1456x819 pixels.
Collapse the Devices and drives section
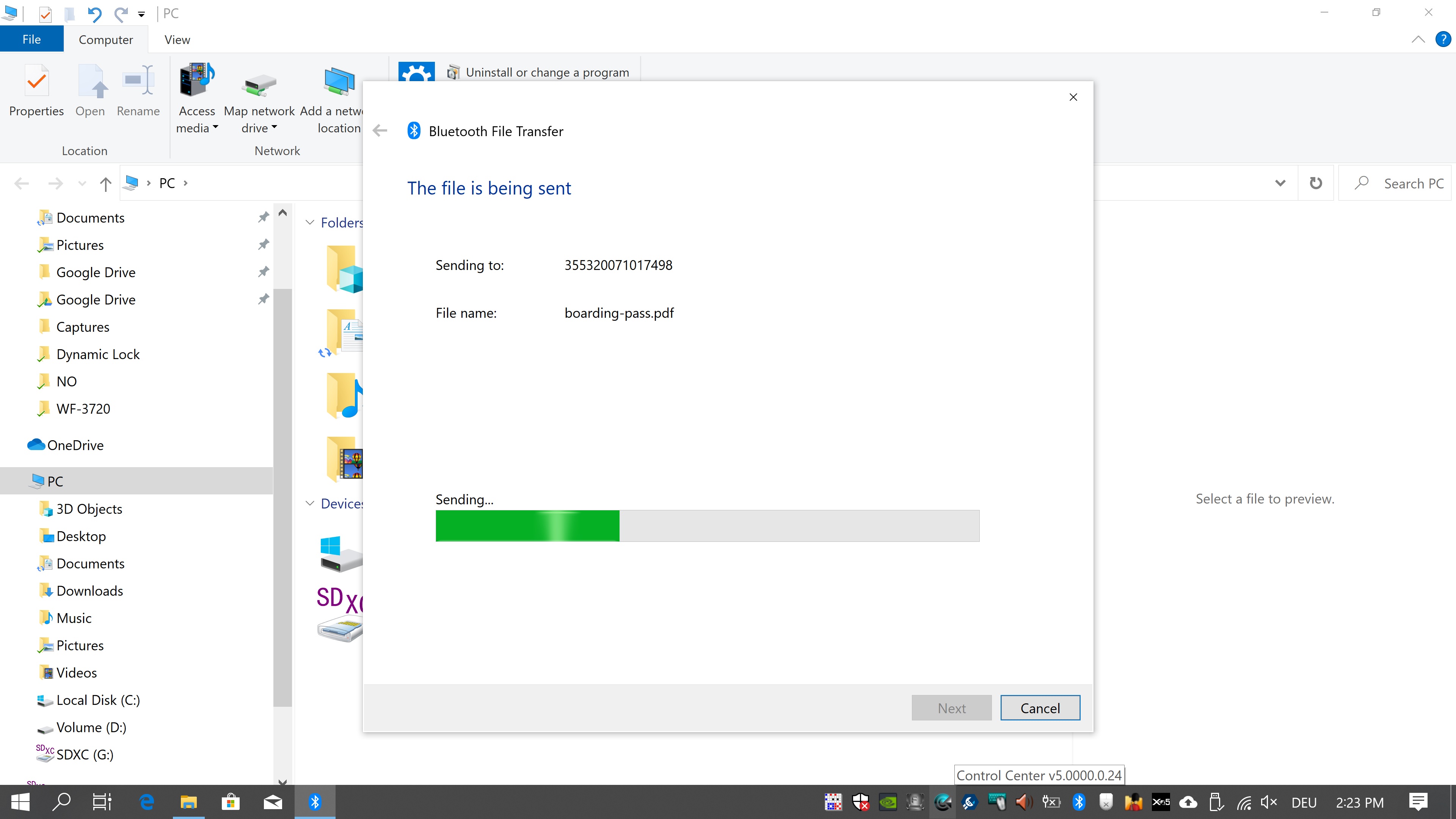310,503
